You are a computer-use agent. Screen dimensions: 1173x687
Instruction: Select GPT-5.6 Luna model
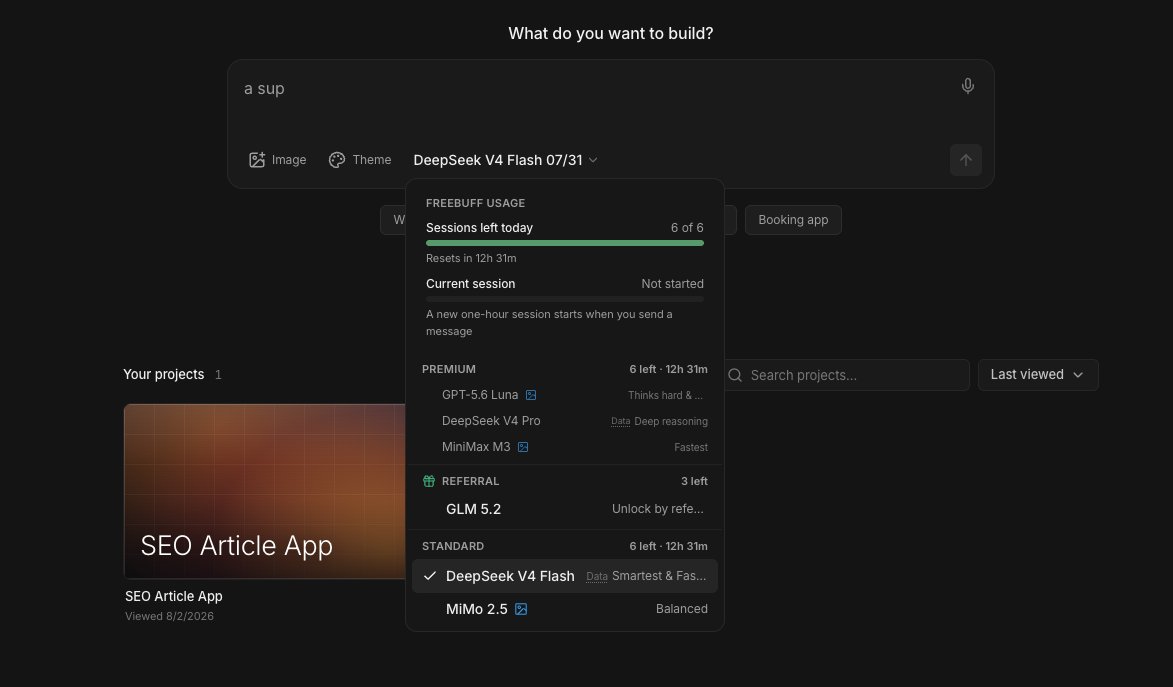point(565,395)
